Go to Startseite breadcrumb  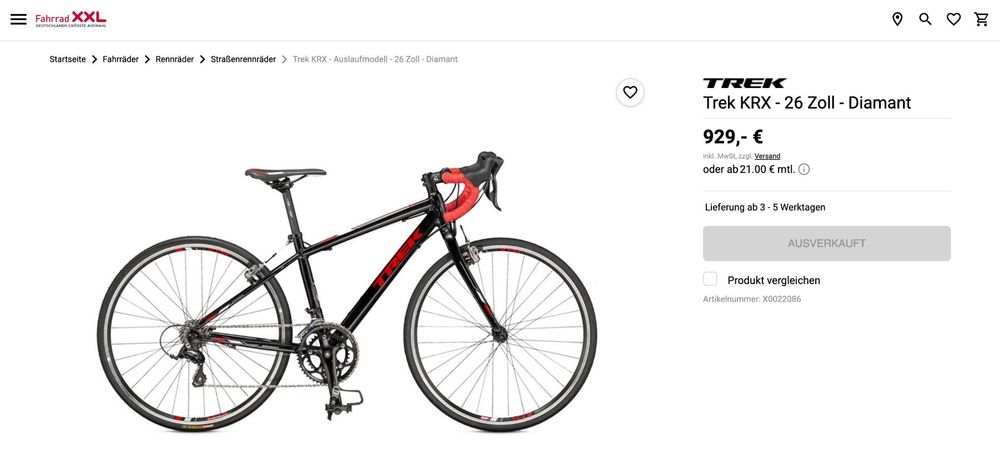[x=68, y=59]
